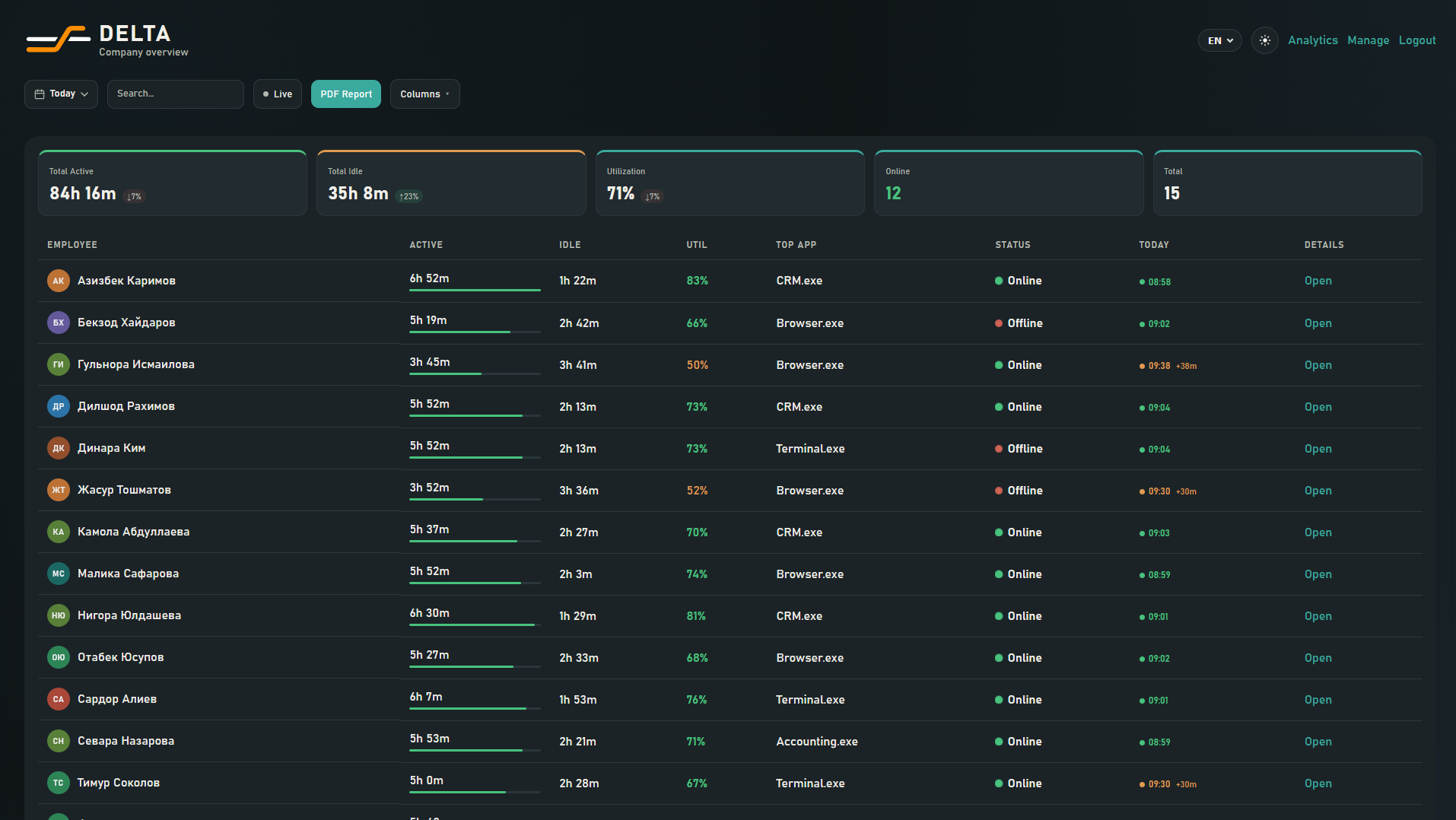Image resolution: width=1456 pixels, height=820 pixels.
Task: Open details for Дилшод Рахимов
Action: [x=1318, y=407]
